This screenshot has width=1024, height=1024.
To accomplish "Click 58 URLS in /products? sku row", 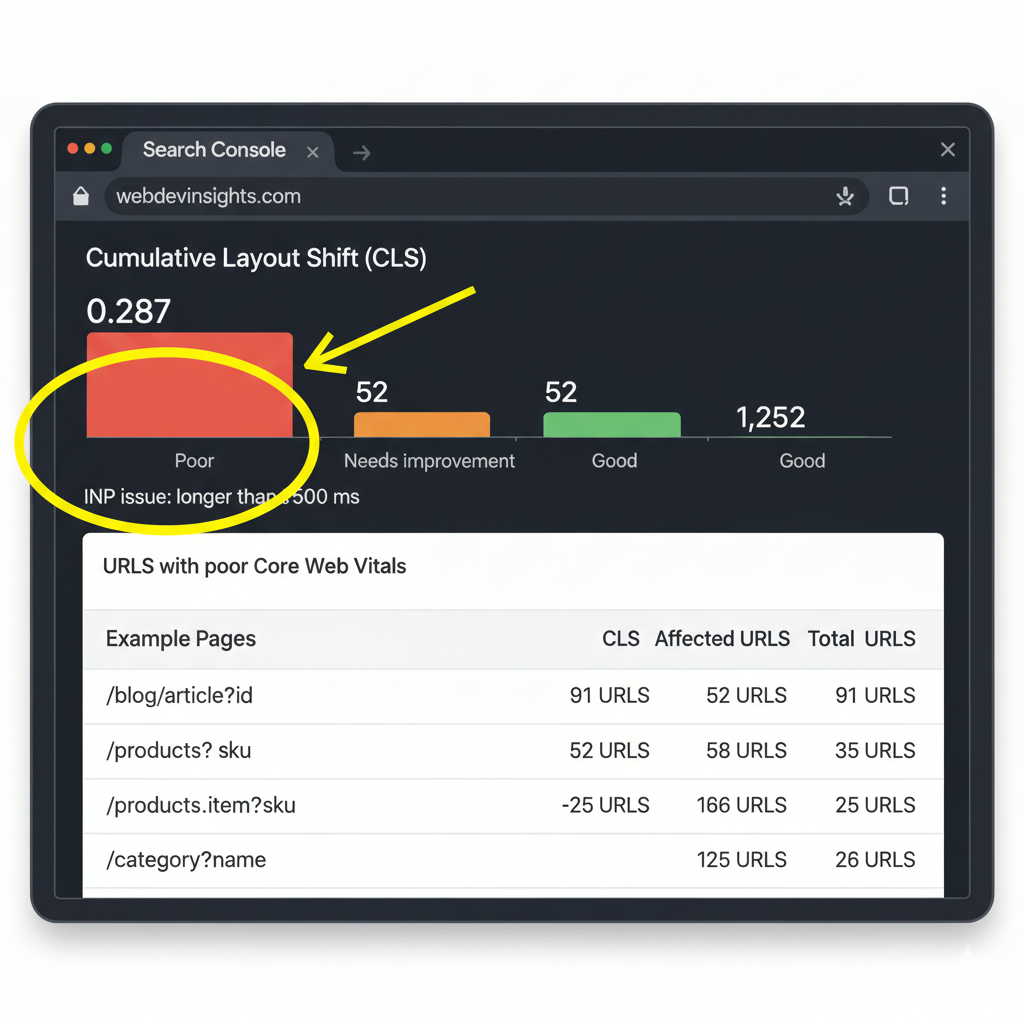I will click(746, 750).
